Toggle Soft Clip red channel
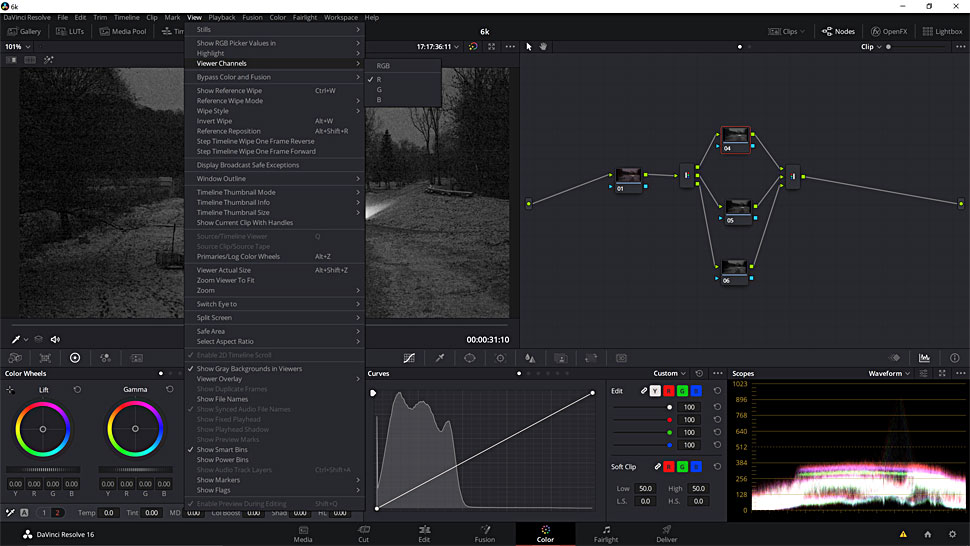The image size is (970, 546). (669, 466)
